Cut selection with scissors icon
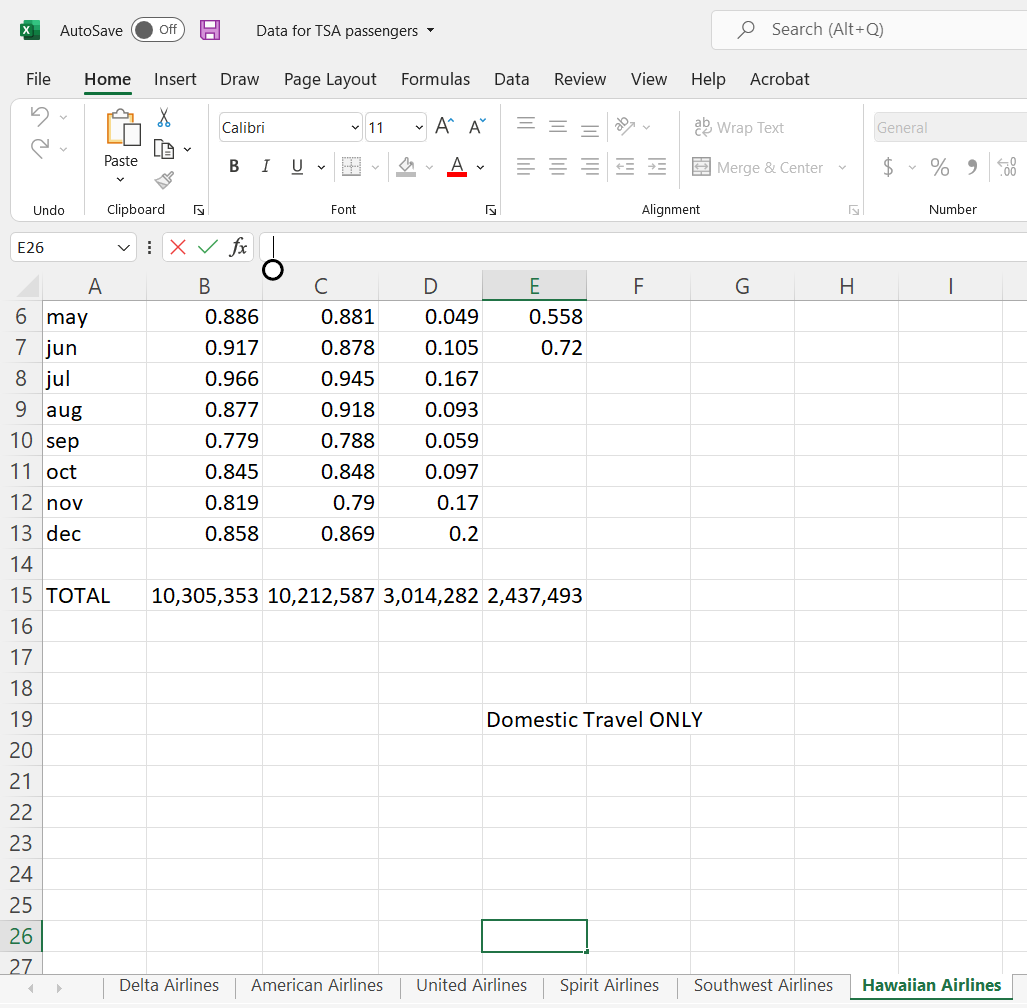The height and width of the screenshot is (1008, 1027). tap(164, 118)
